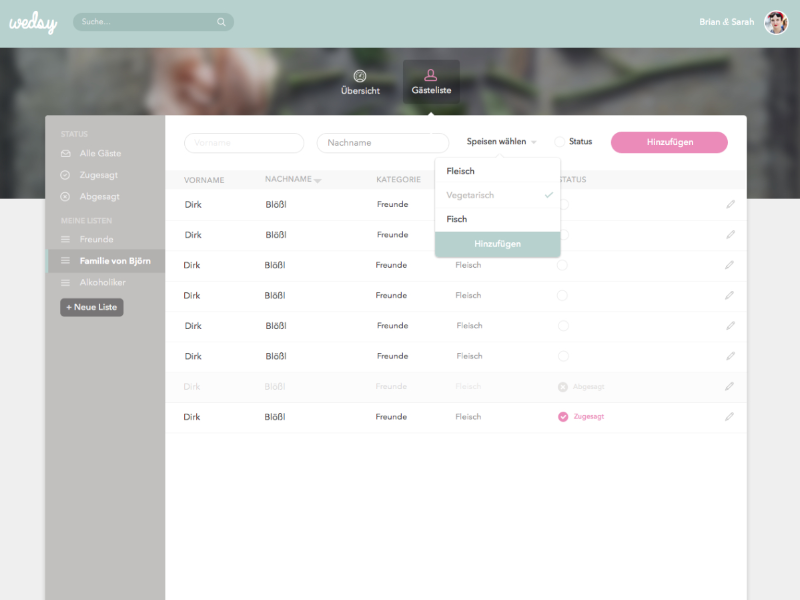Image resolution: width=800 pixels, height=600 pixels.
Task: Toggle the status circle on the second guest row
Action: tap(563, 234)
